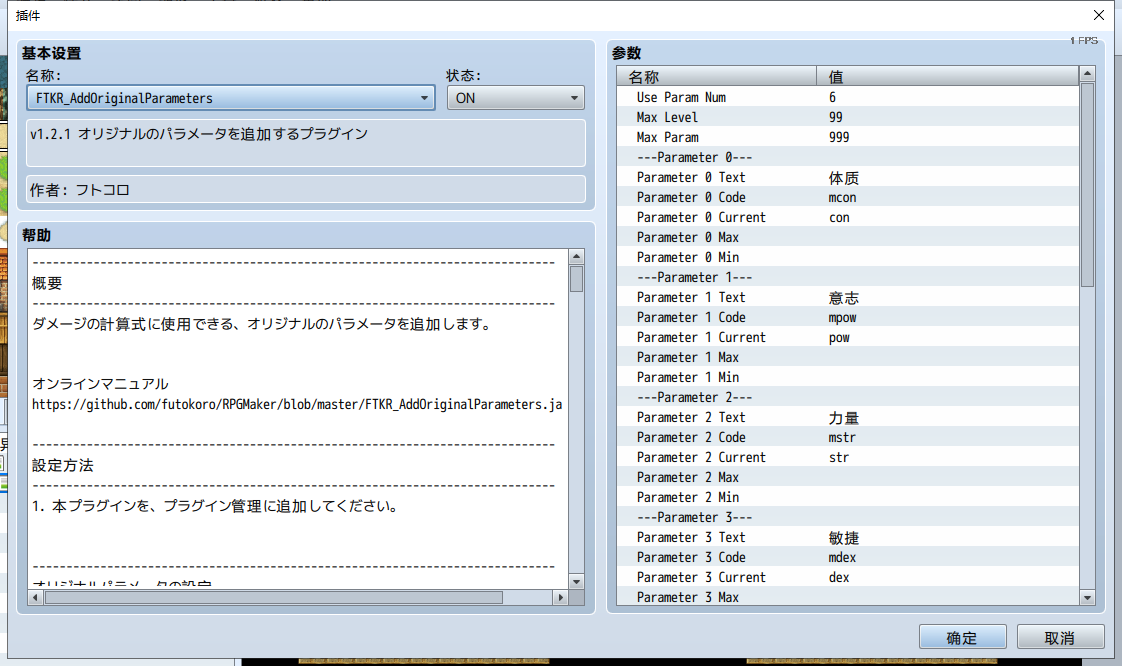Select the Parameter 3 Text row
Viewport: 1122px width, 666px height.
pyautogui.click(x=848, y=538)
